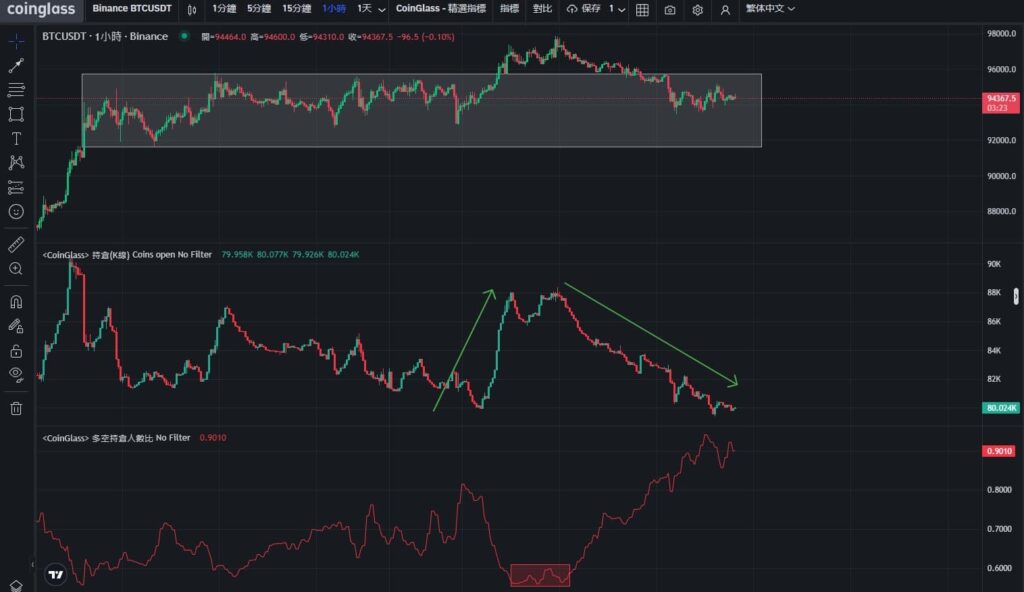Screen dimensions: 1024x592
Task: Toggle magnet mode on
Action: [x=16, y=301]
